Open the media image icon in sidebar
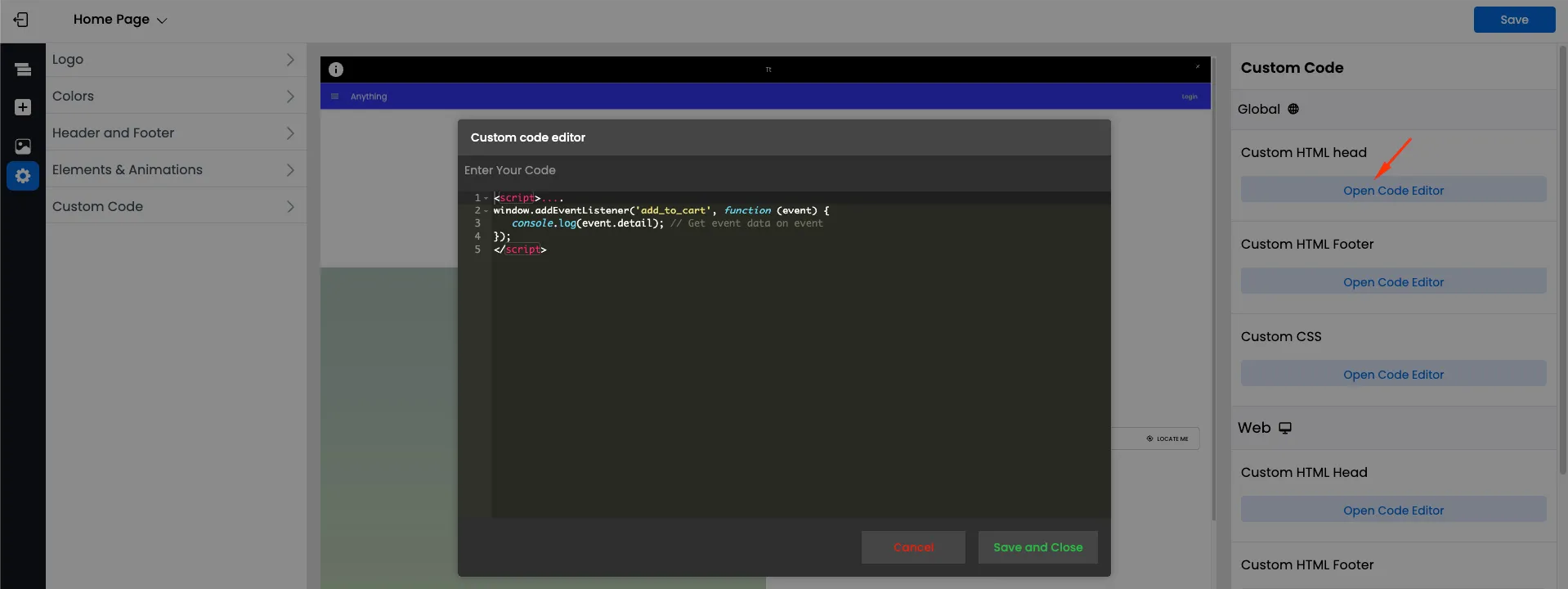This screenshot has height=589, width=1568. [23, 146]
